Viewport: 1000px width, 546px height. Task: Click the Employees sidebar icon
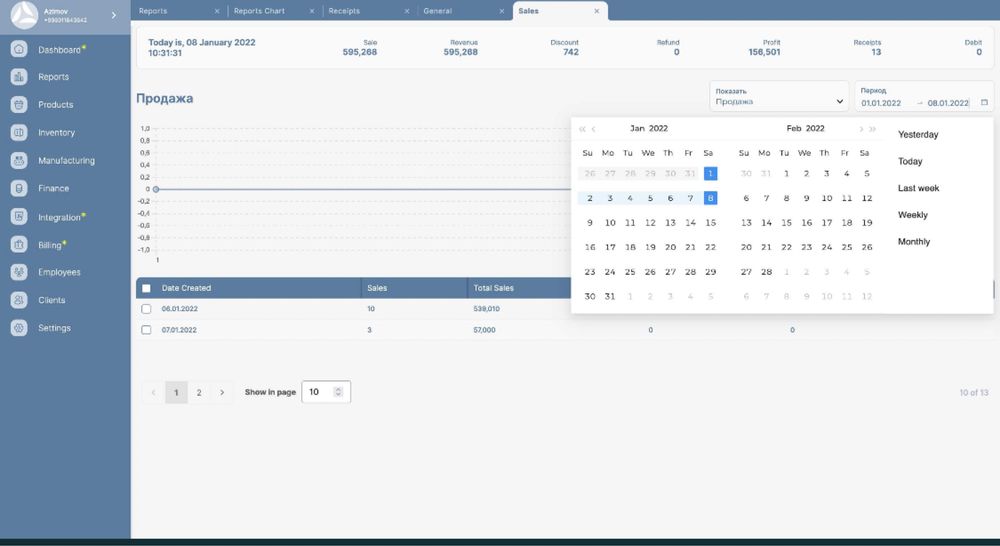[x=19, y=272]
